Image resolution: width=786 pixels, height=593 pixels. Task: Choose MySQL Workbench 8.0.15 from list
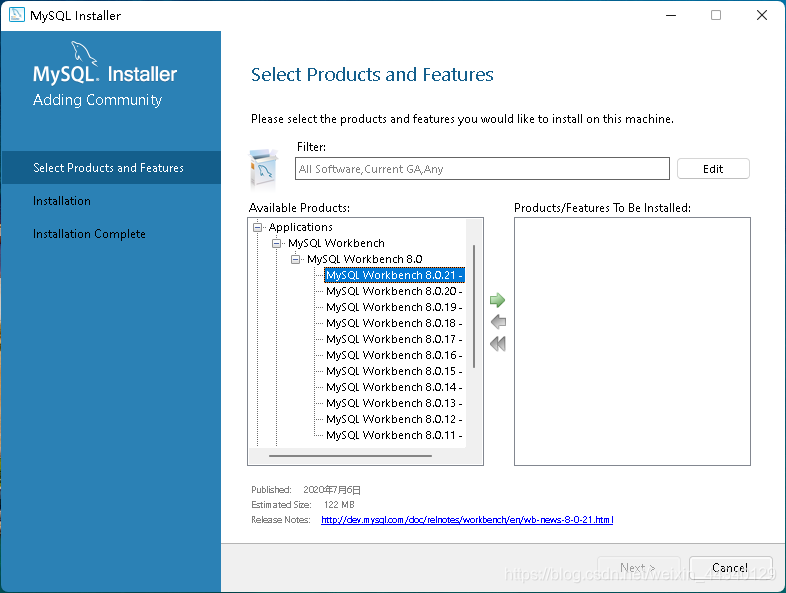click(393, 371)
